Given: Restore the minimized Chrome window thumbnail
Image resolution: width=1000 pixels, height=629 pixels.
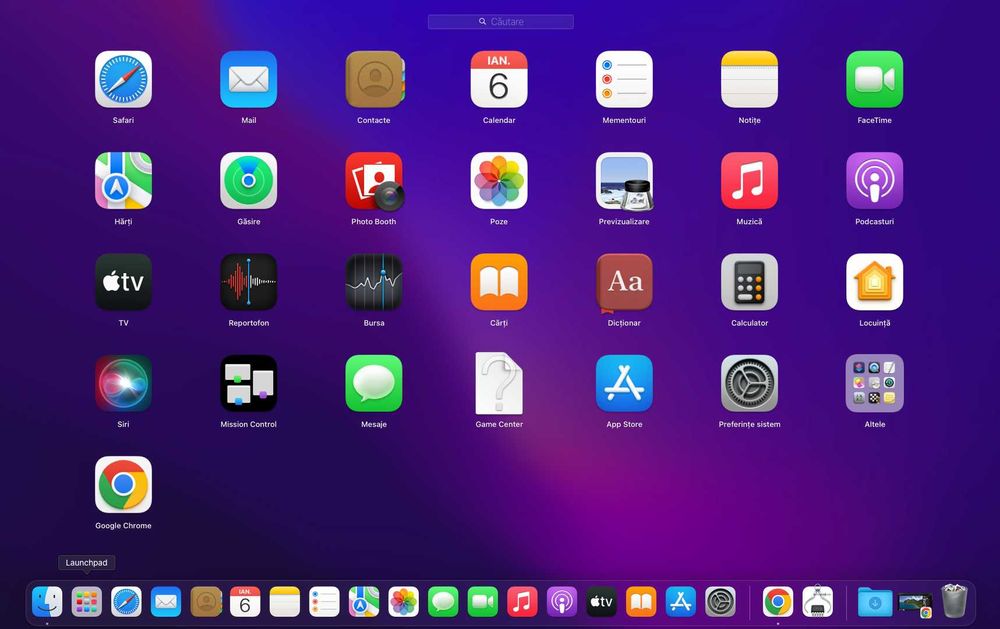Looking at the screenshot, I should pyautogui.click(x=915, y=604).
